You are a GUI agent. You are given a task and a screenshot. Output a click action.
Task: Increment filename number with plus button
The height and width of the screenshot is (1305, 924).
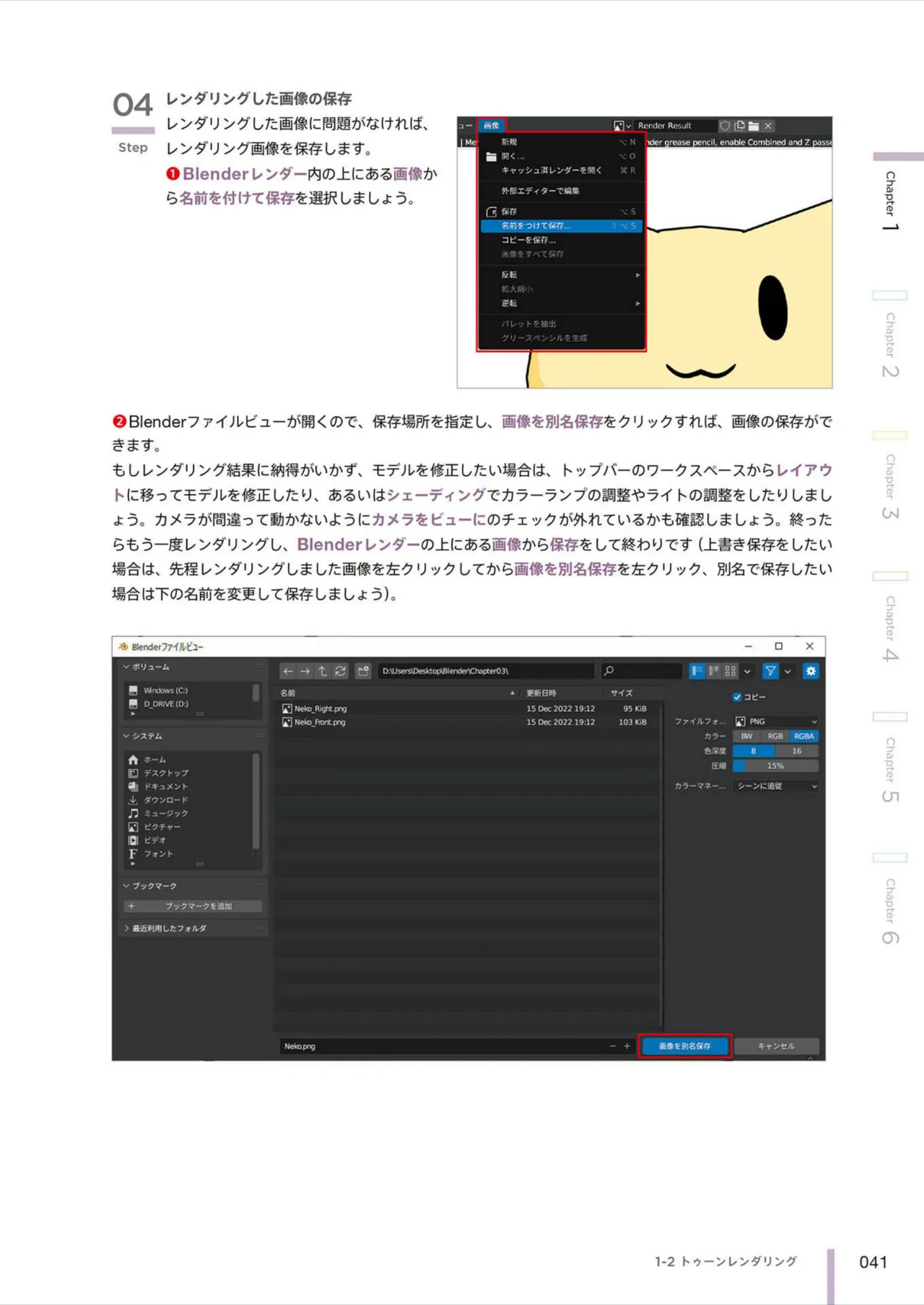point(627,1046)
